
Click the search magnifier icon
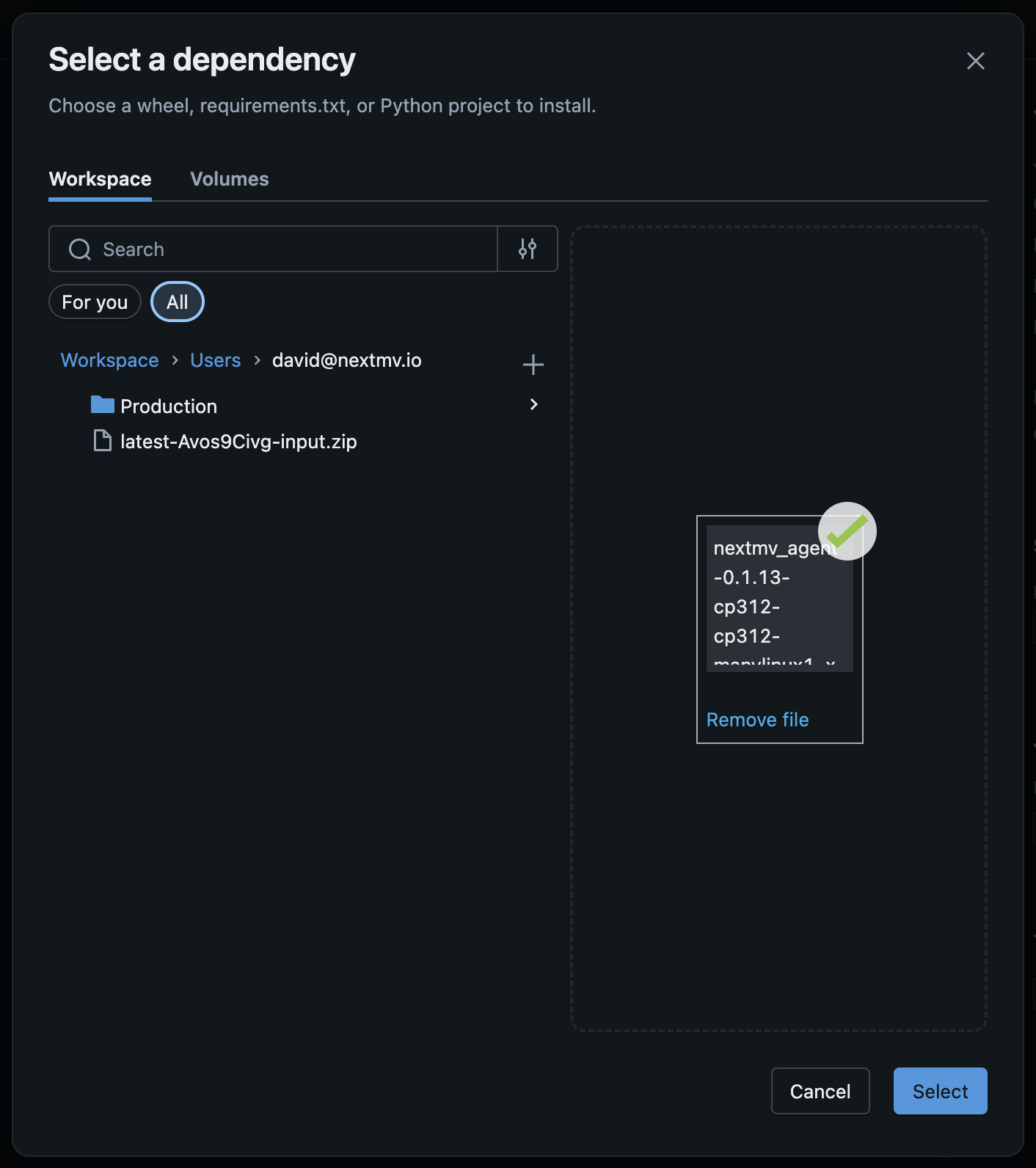coord(79,249)
